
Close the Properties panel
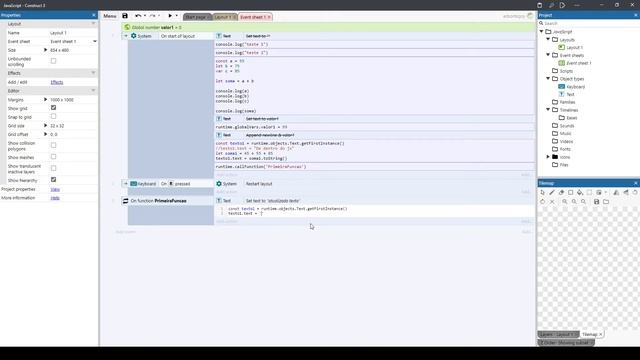93,15
